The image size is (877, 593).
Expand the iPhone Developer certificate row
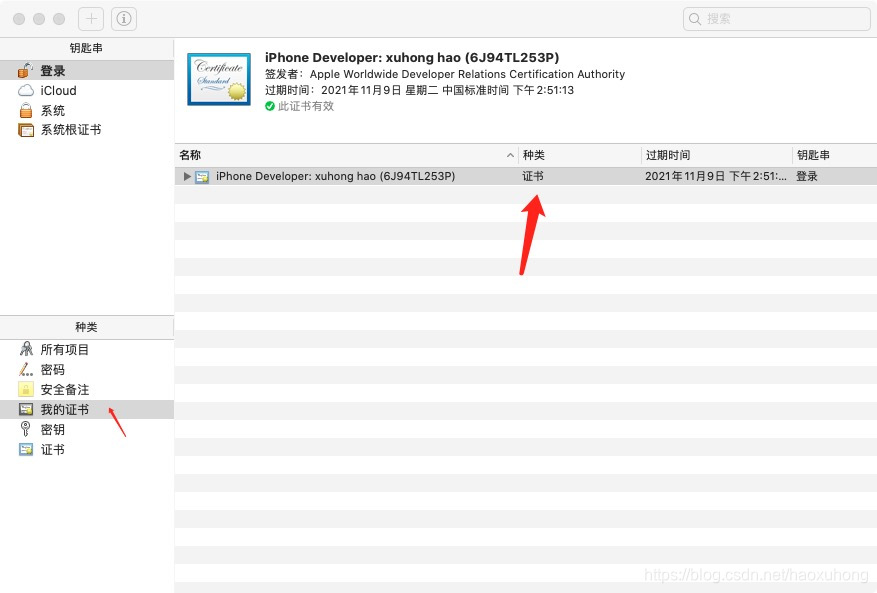click(x=187, y=176)
